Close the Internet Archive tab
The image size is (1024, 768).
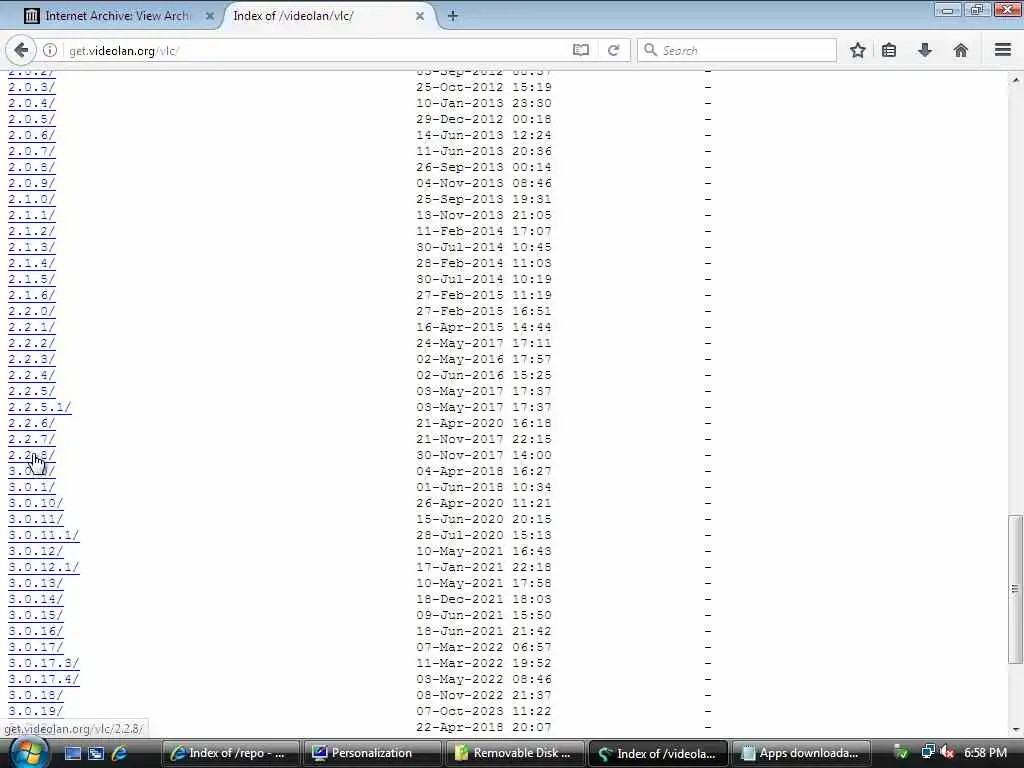coord(210,16)
